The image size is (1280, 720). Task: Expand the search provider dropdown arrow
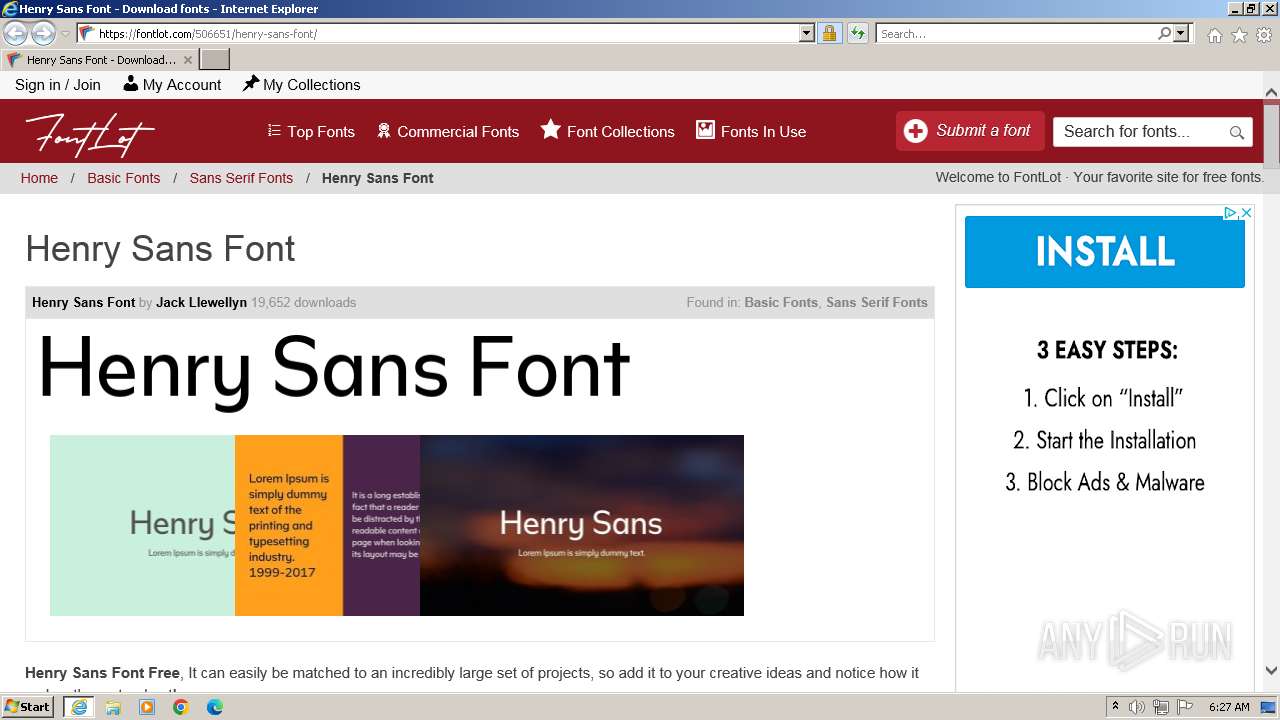click(x=1181, y=33)
